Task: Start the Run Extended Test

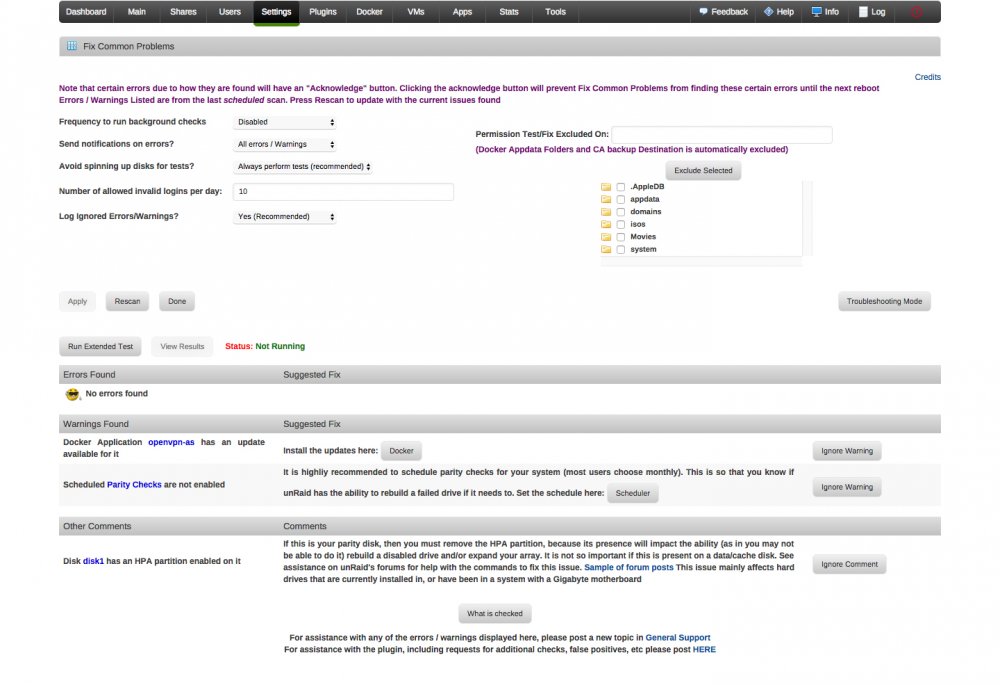Action: [100, 346]
